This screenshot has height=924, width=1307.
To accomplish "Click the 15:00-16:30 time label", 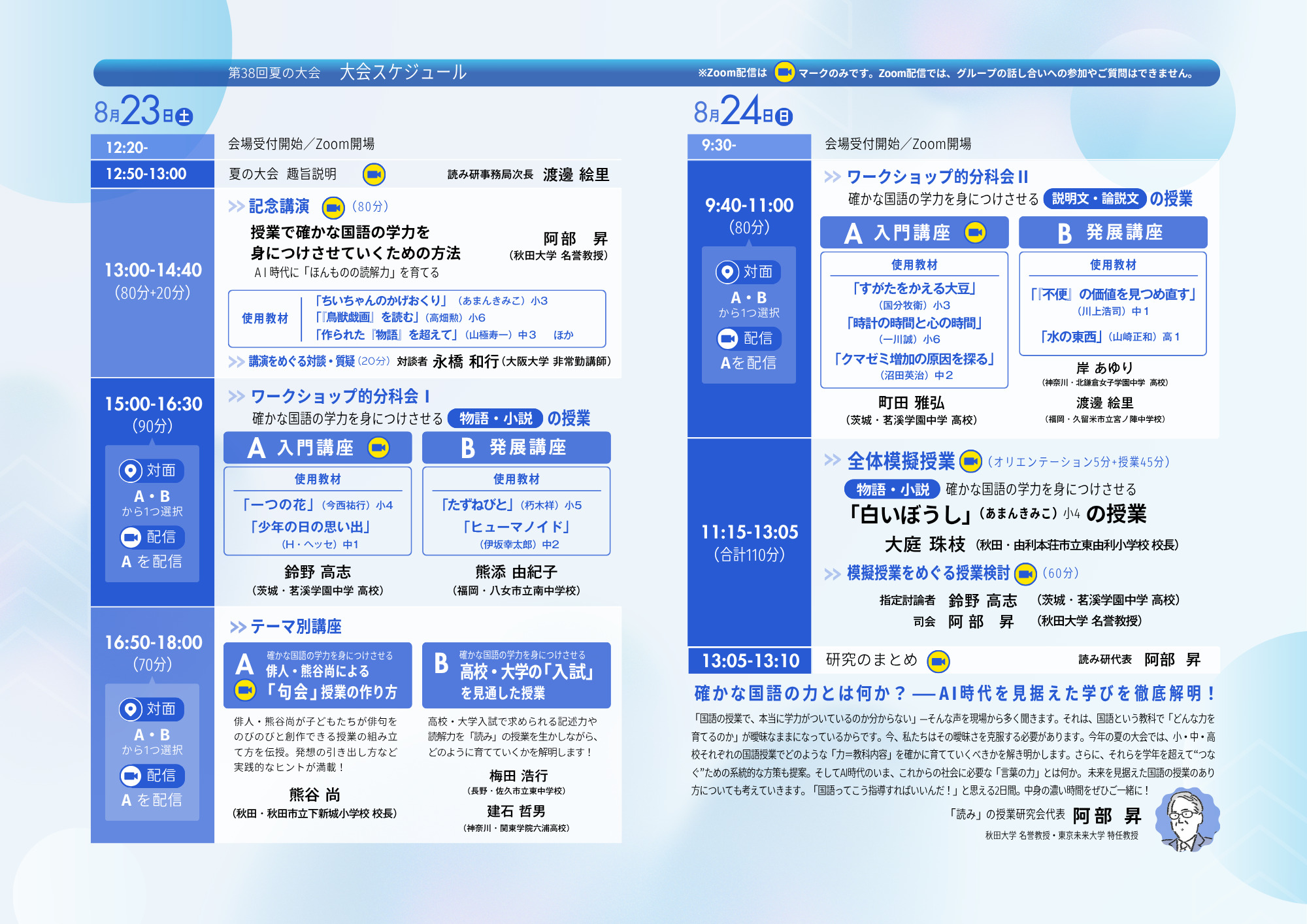I will pos(154,404).
